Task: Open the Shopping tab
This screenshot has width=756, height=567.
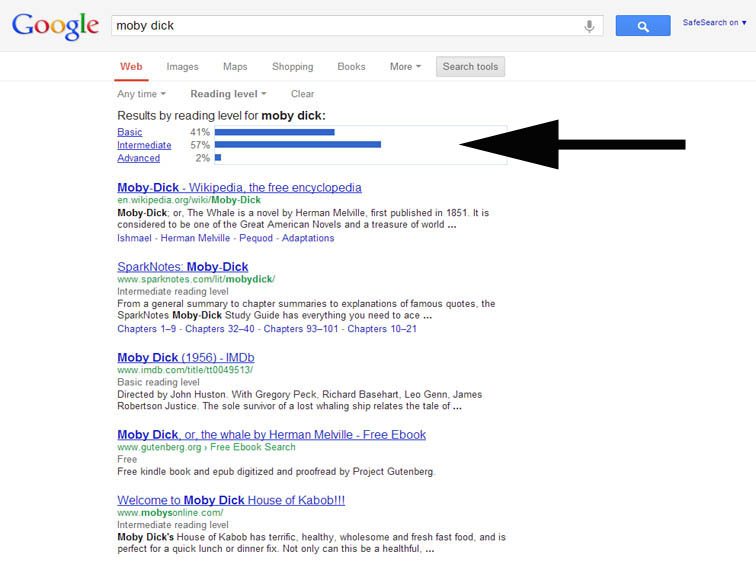Action: (x=292, y=67)
